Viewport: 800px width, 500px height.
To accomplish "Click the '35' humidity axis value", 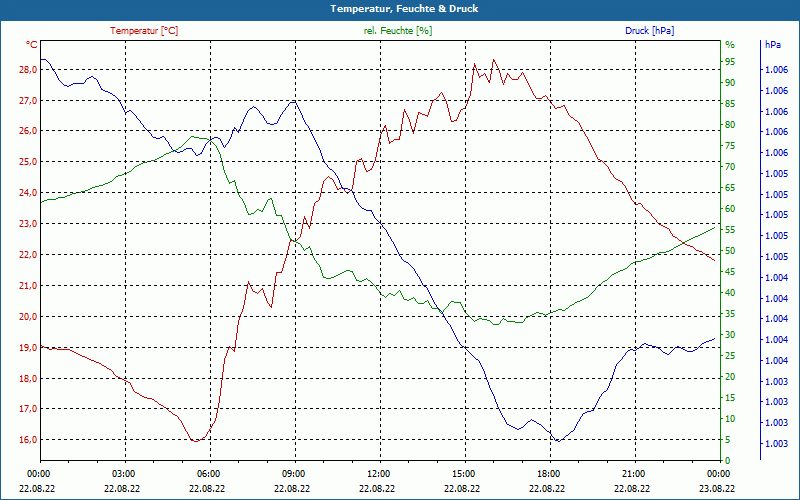I will [730, 314].
